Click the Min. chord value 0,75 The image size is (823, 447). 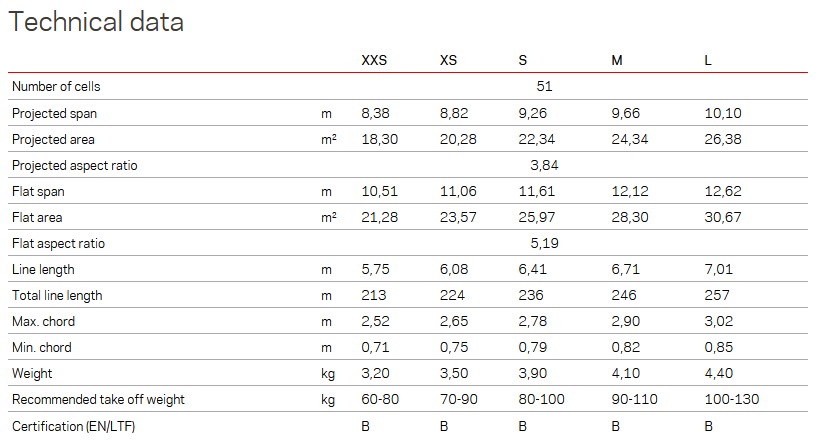click(x=454, y=347)
